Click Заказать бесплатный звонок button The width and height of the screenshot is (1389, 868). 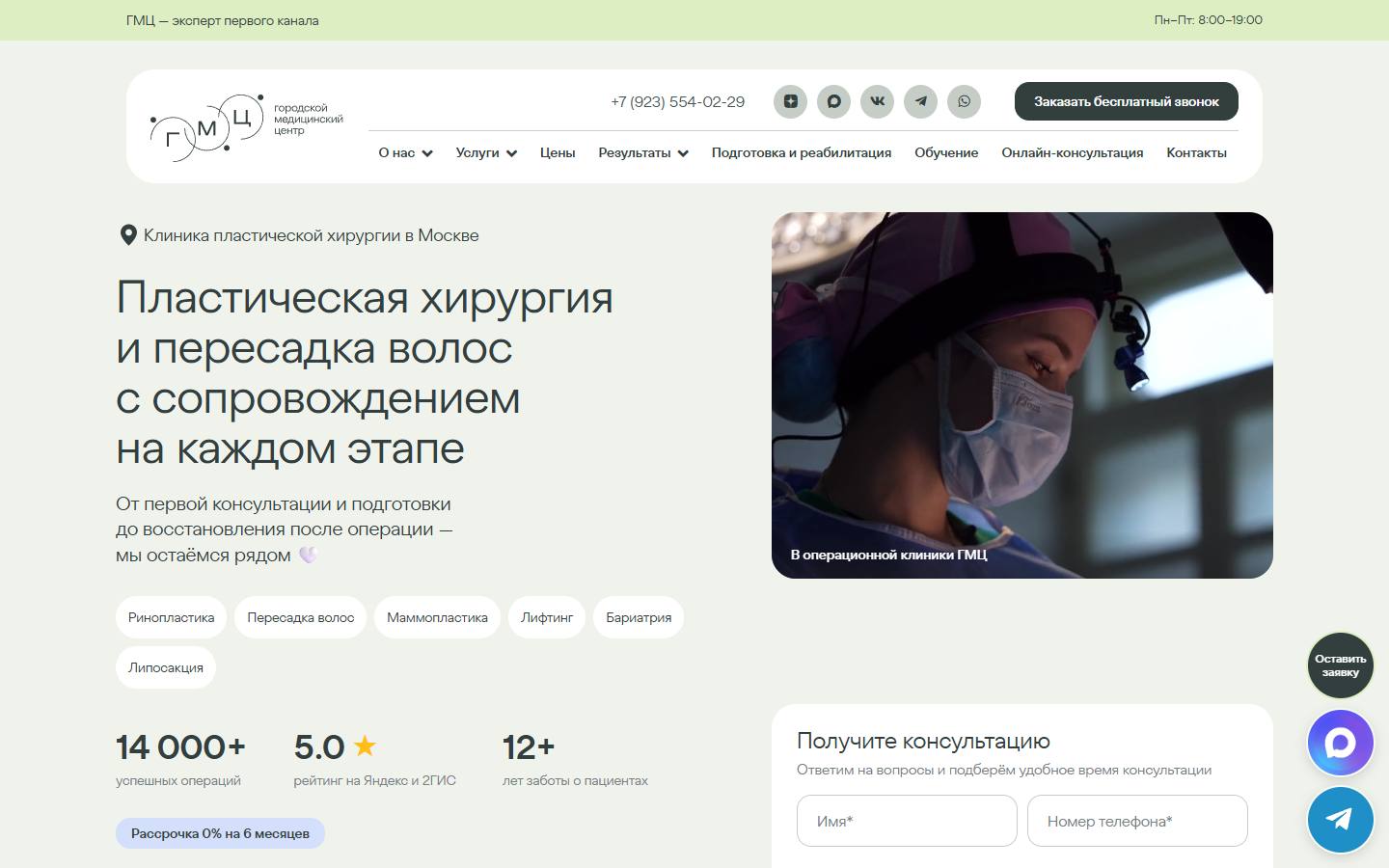[x=1127, y=101]
